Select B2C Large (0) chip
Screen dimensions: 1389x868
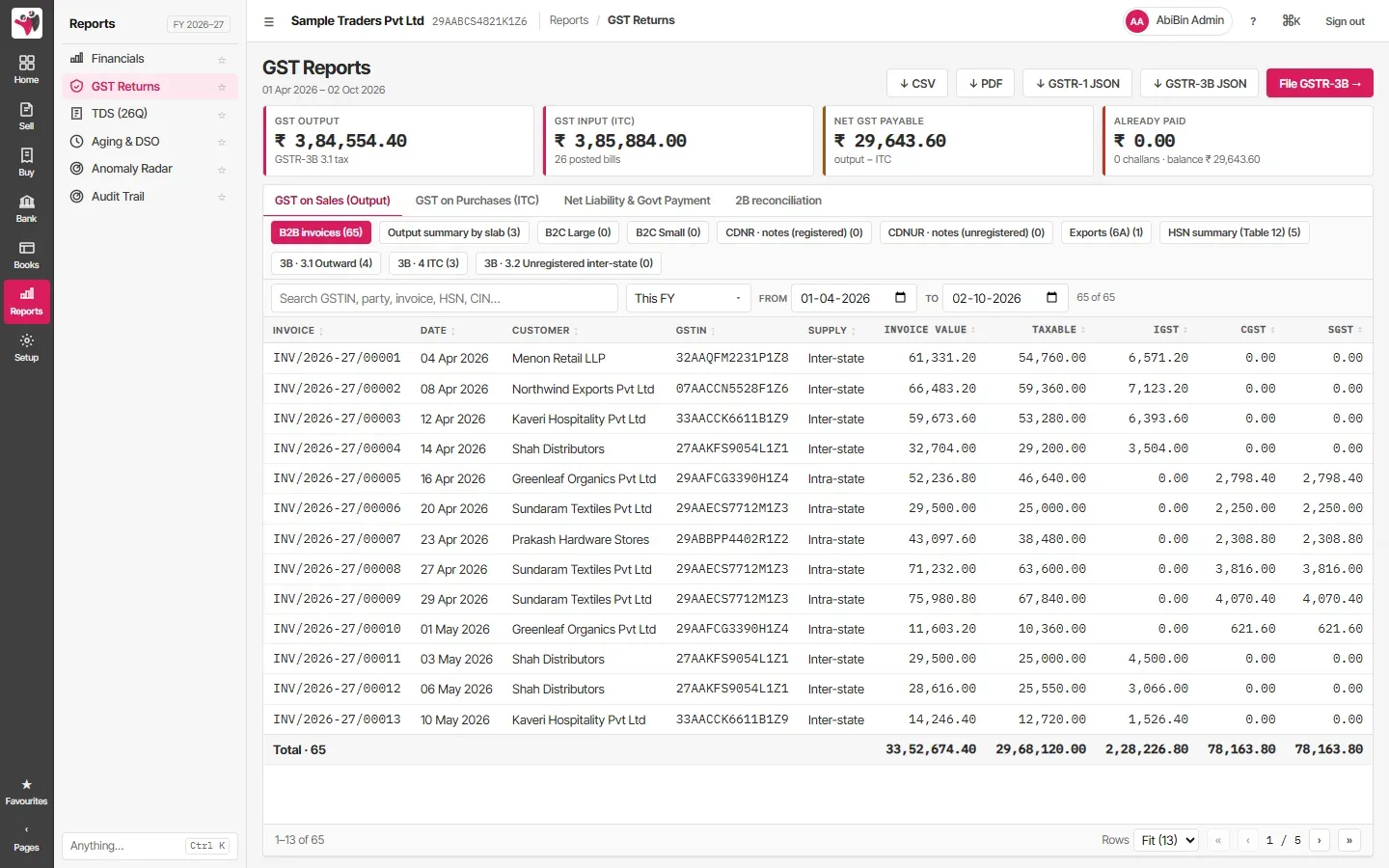(578, 232)
